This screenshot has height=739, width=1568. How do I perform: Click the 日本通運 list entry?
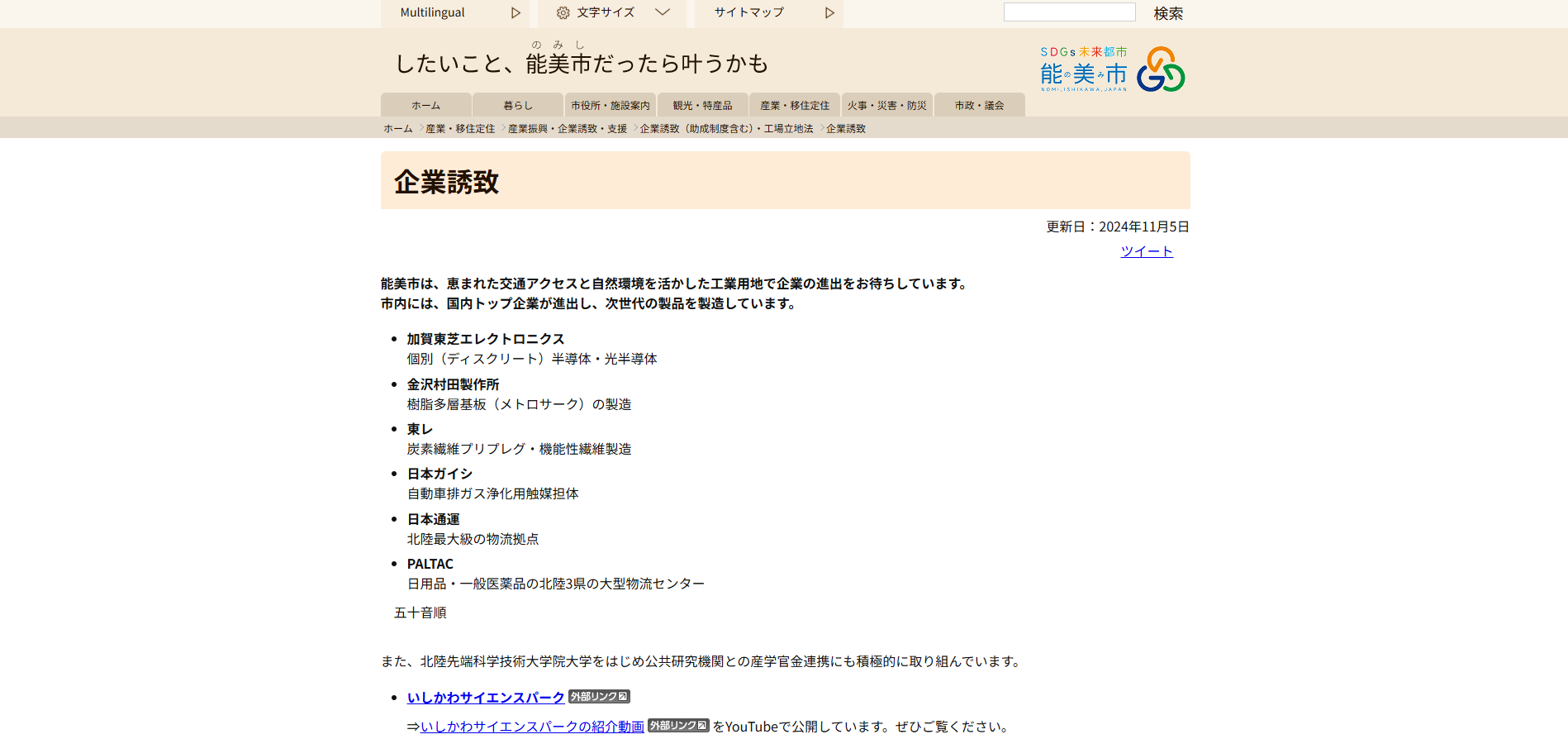pos(434,519)
